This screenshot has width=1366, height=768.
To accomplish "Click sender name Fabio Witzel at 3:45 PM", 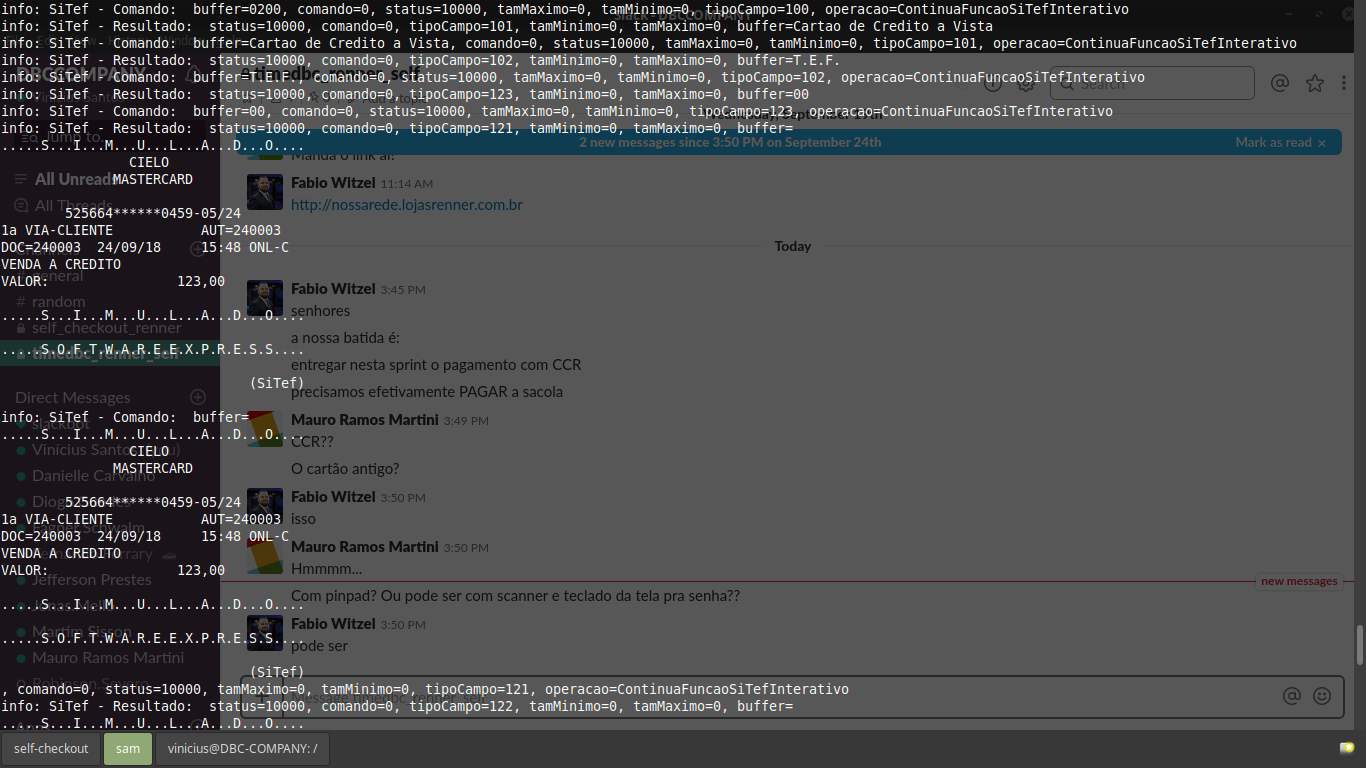I will coord(333,289).
